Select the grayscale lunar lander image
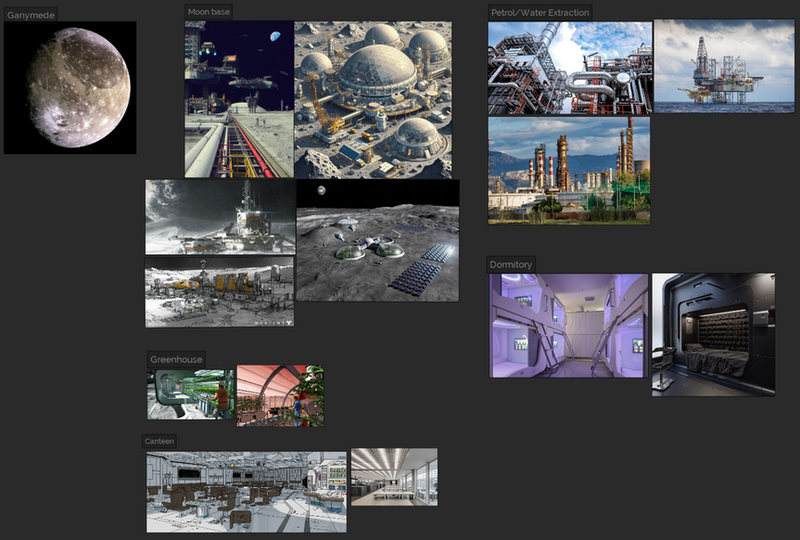This screenshot has width=800, height=540. (x=219, y=217)
